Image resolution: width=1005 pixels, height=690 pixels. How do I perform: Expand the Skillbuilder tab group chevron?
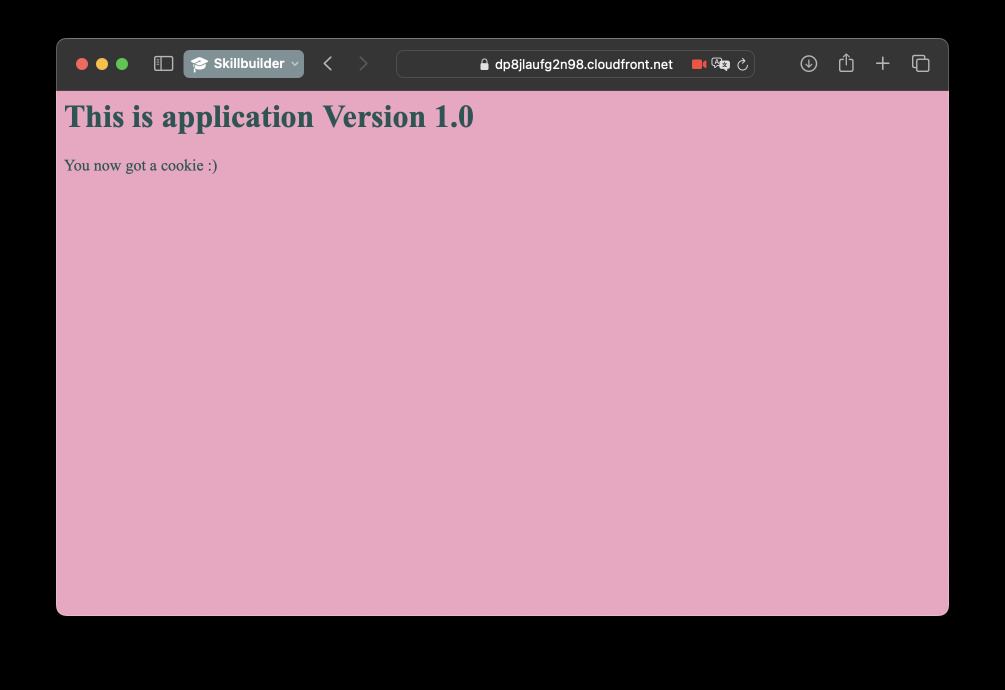coord(294,64)
